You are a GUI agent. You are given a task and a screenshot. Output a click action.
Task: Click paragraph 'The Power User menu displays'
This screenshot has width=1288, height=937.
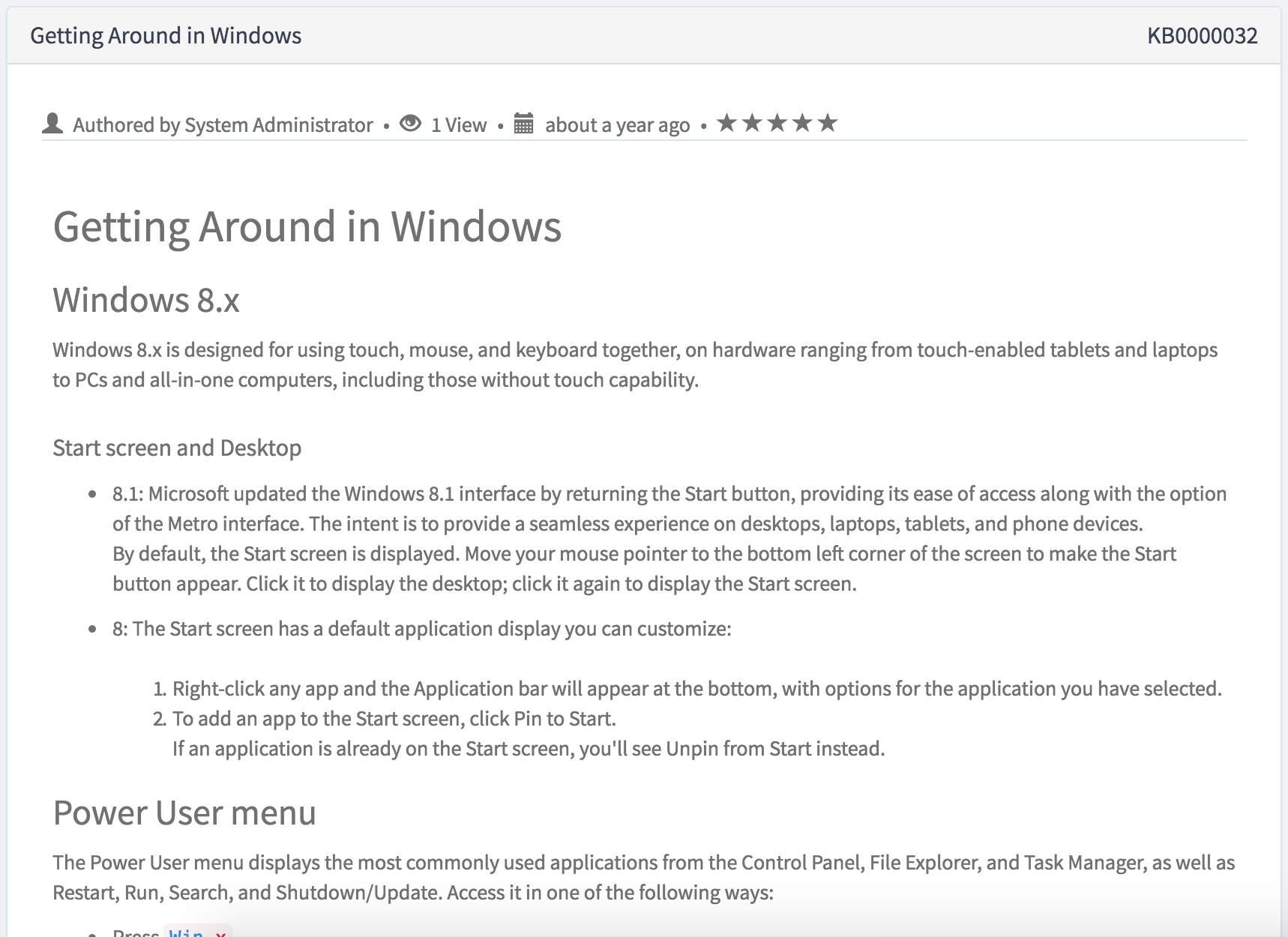click(x=644, y=877)
